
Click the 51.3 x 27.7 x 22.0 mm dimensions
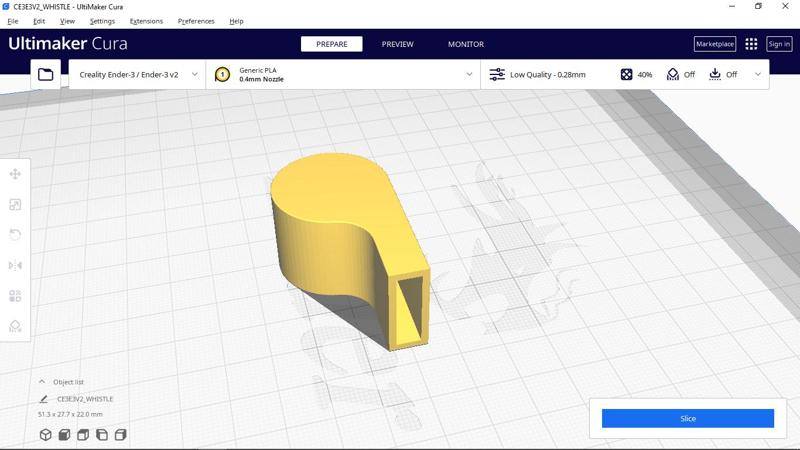(70, 414)
